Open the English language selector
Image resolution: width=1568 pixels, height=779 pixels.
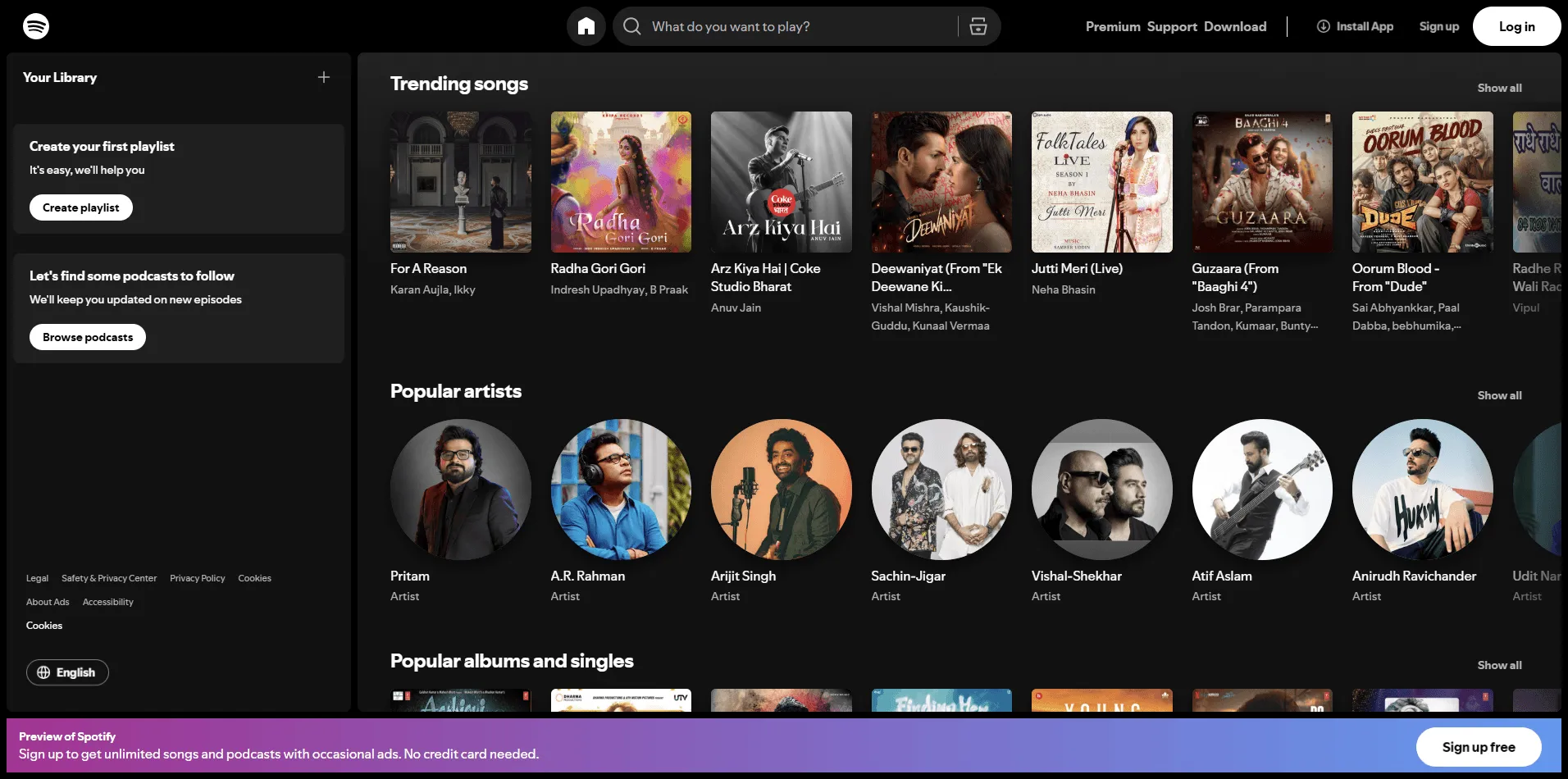click(x=67, y=672)
